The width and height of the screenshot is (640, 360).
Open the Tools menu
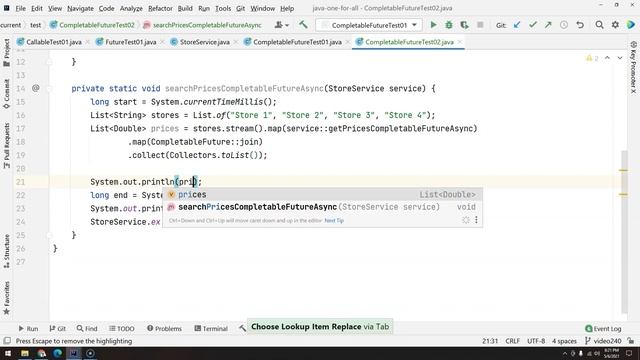[x=223, y=8]
